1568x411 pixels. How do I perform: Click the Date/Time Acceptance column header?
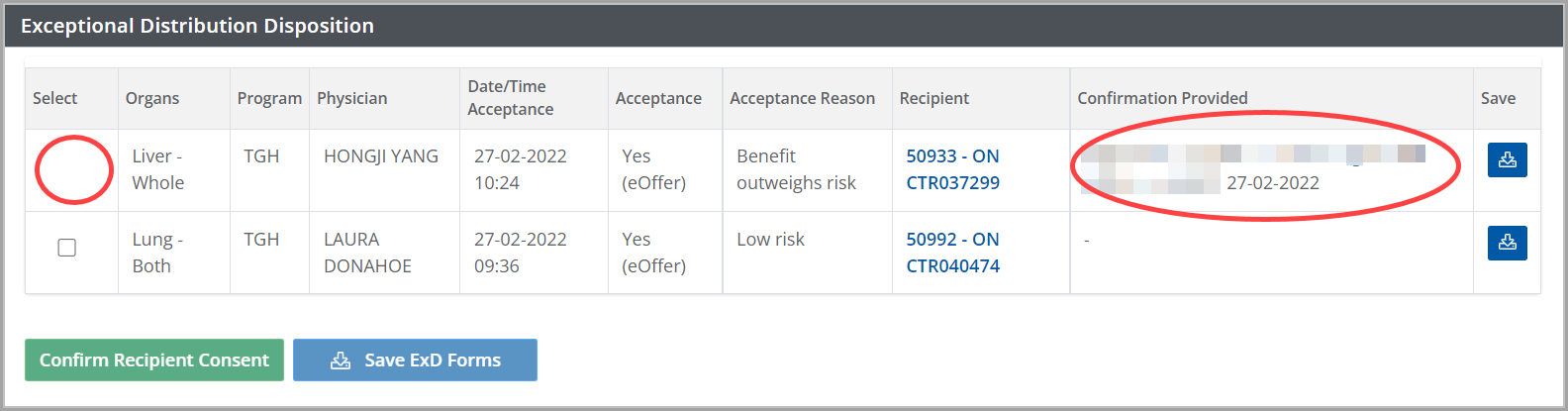coord(510,98)
